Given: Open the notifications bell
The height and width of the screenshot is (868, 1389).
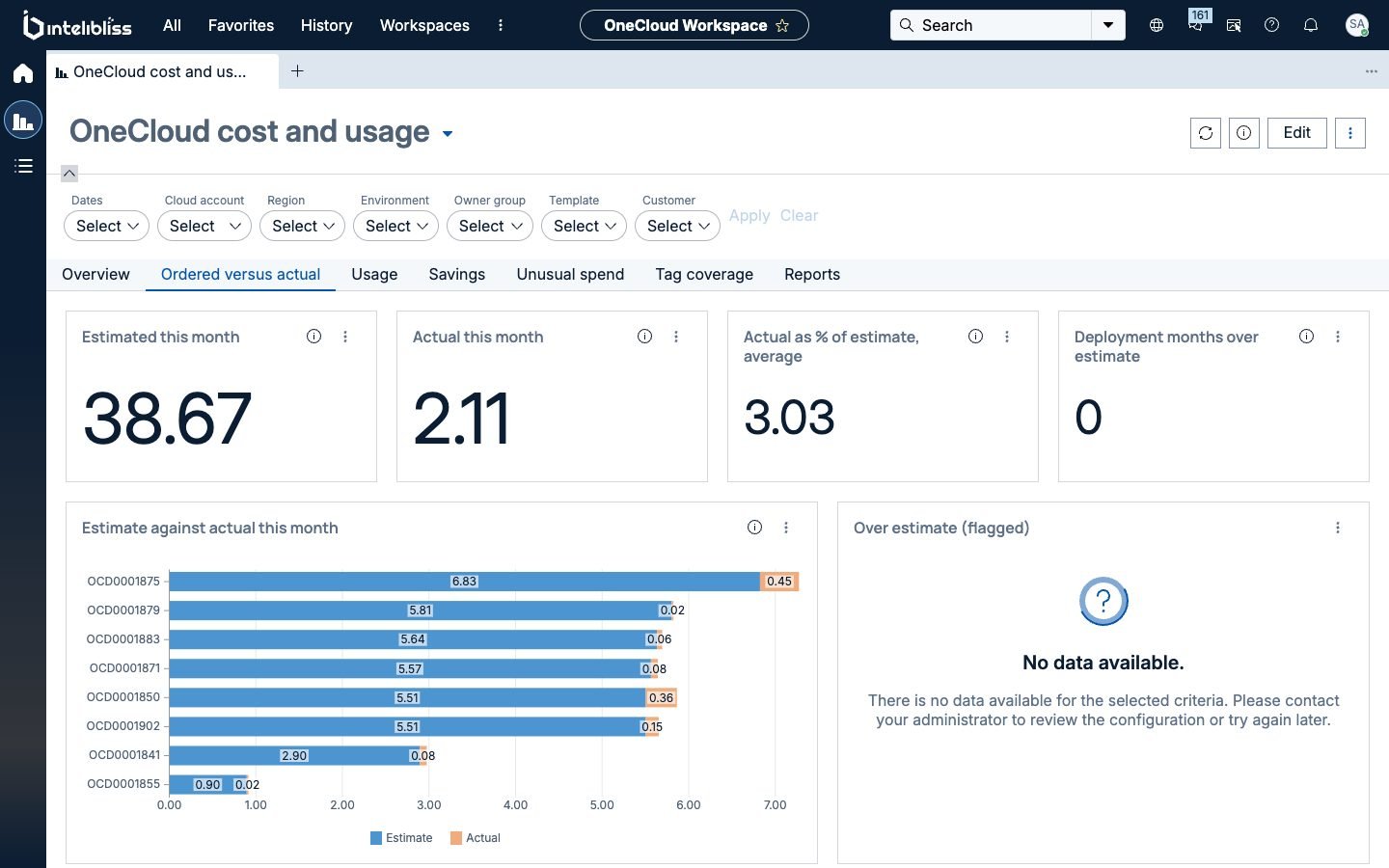Looking at the screenshot, I should tap(1311, 25).
